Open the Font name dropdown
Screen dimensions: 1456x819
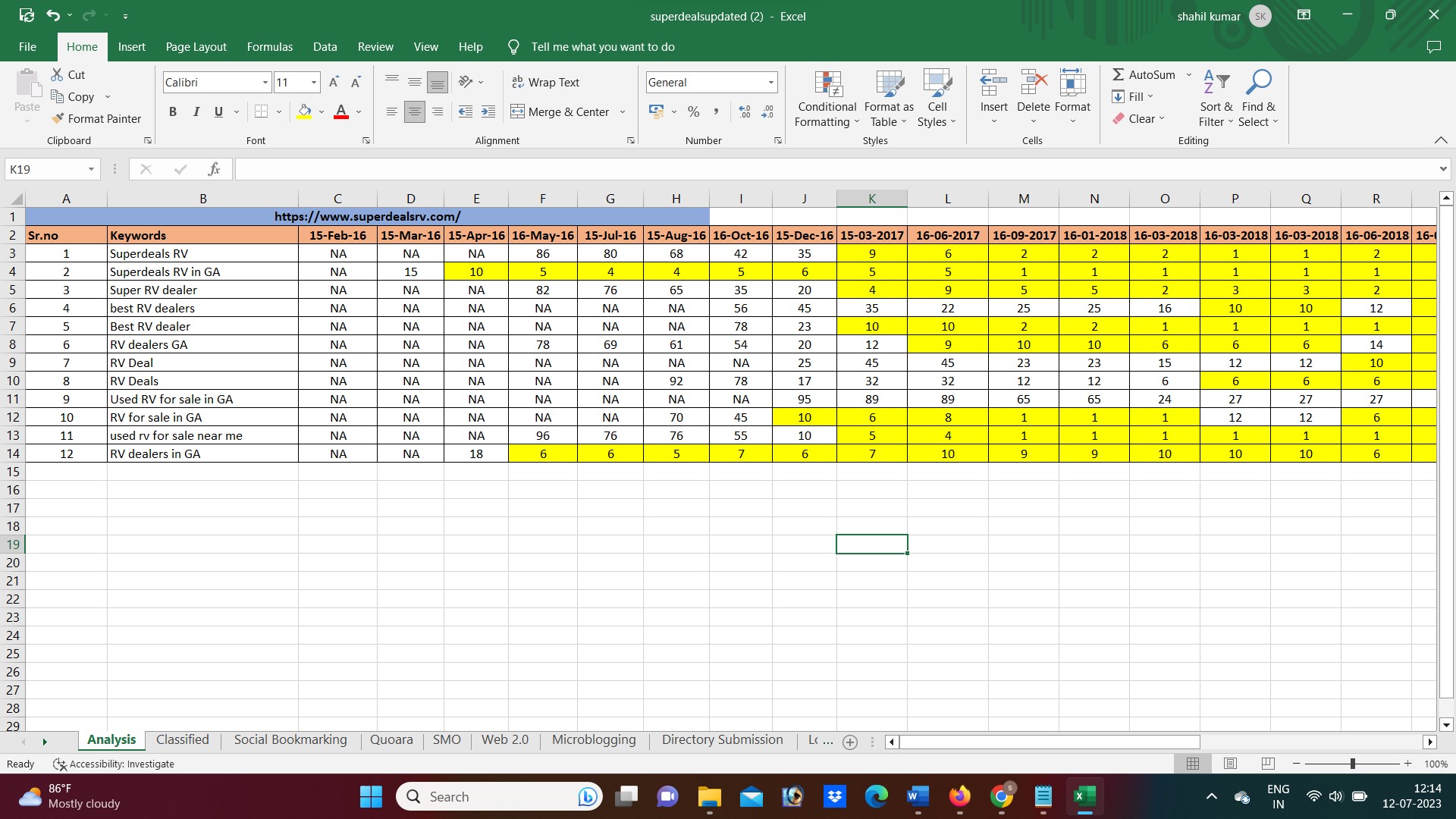pyautogui.click(x=265, y=82)
